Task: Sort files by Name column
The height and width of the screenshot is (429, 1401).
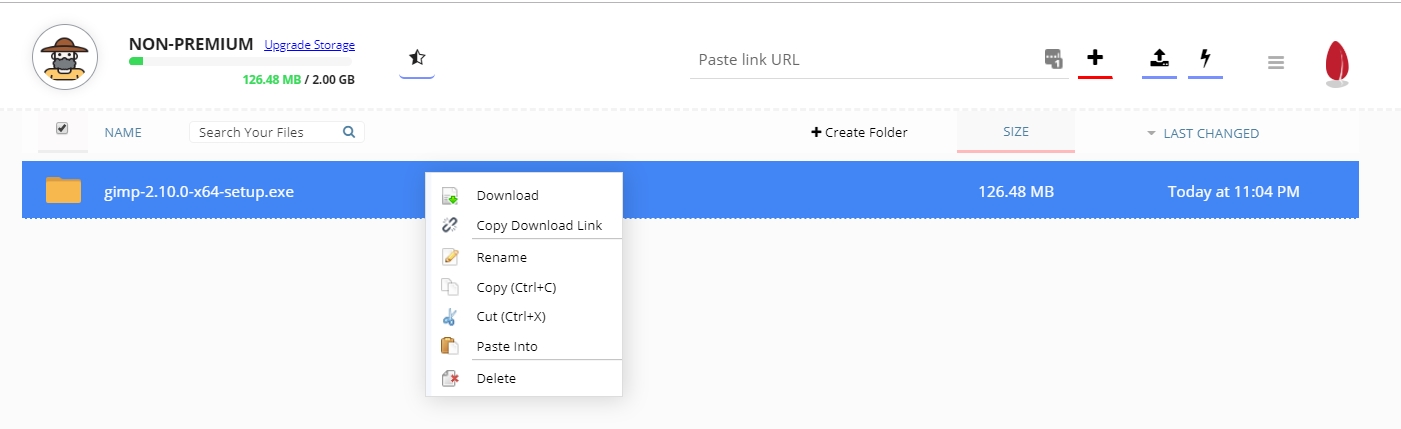Action: pos(123,132)
